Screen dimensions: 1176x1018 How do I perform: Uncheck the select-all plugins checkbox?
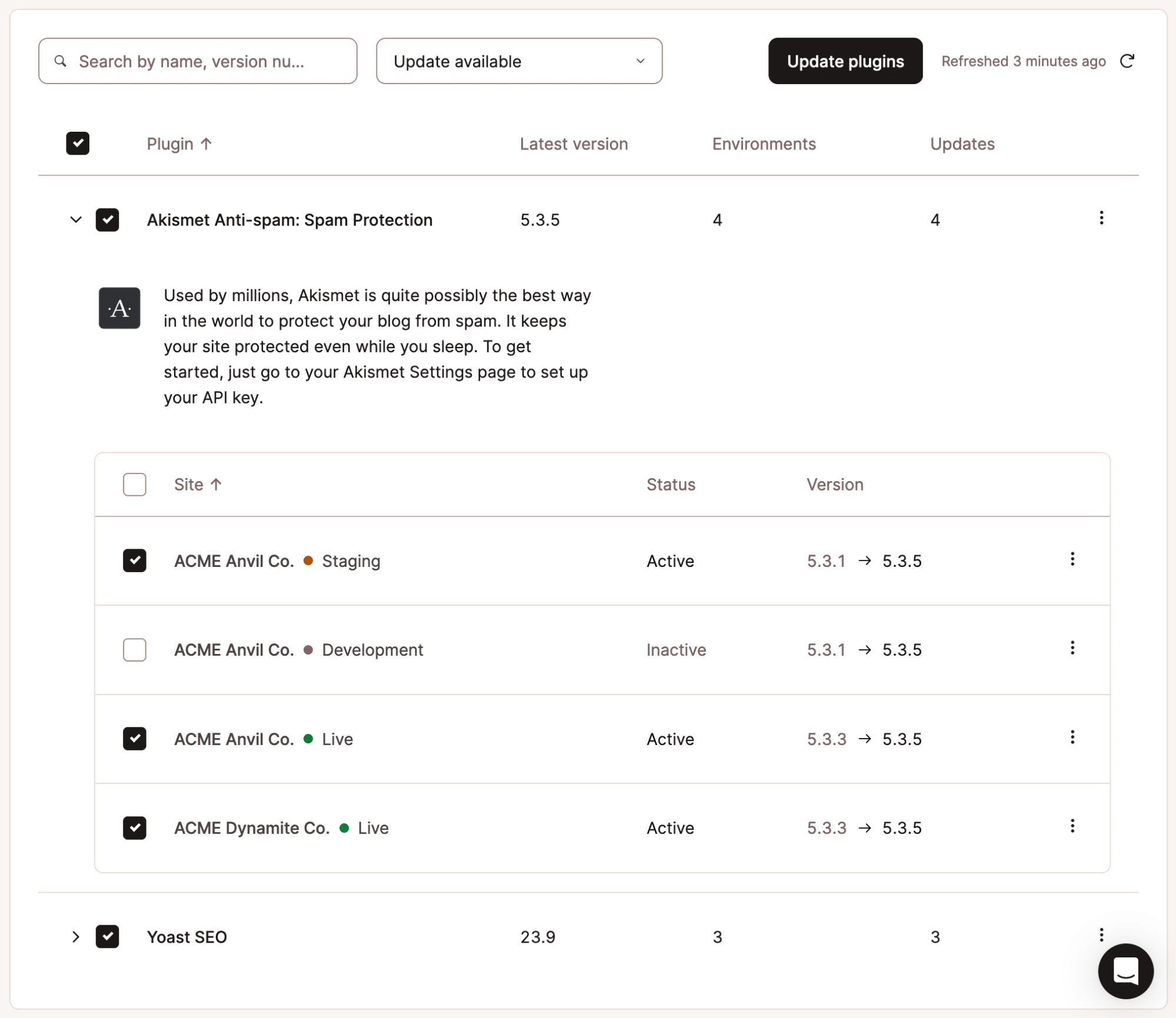[x=78, y=143]
